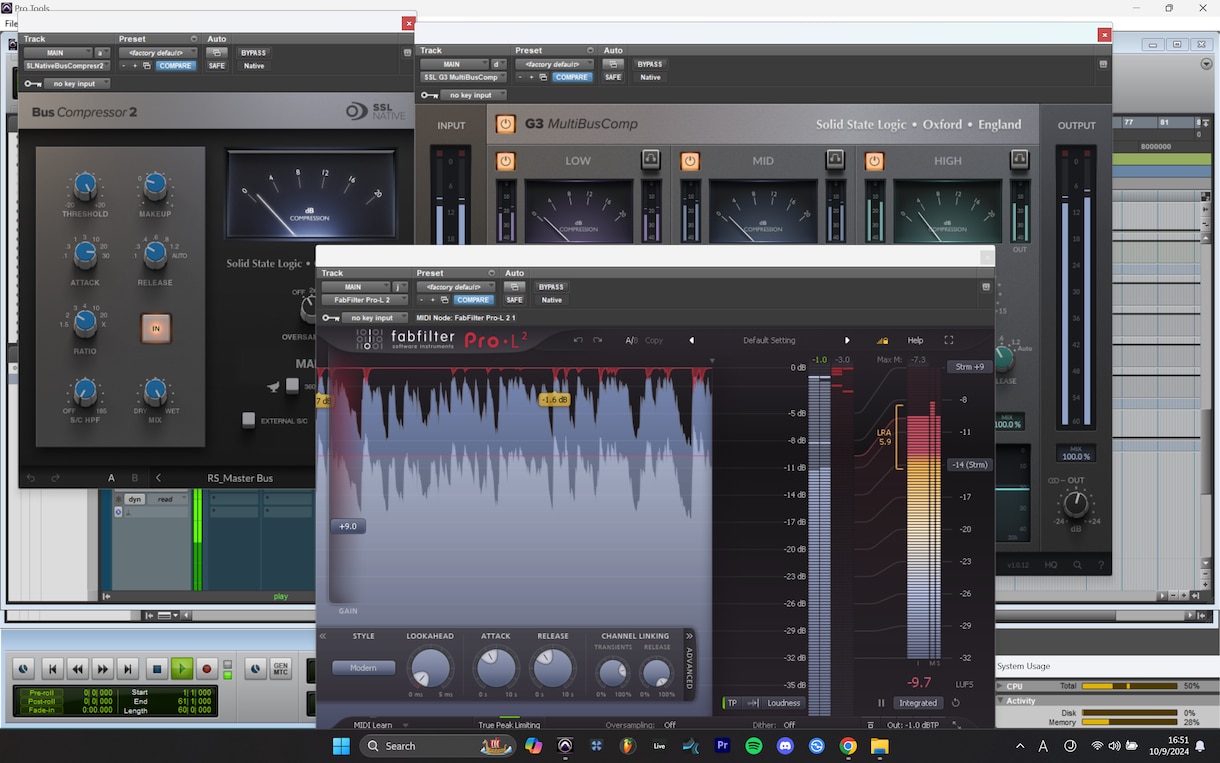Screen dimensions: 1220x763
Task: Pause the loudness meter in Pro-L 2
Action: (881, 703)
